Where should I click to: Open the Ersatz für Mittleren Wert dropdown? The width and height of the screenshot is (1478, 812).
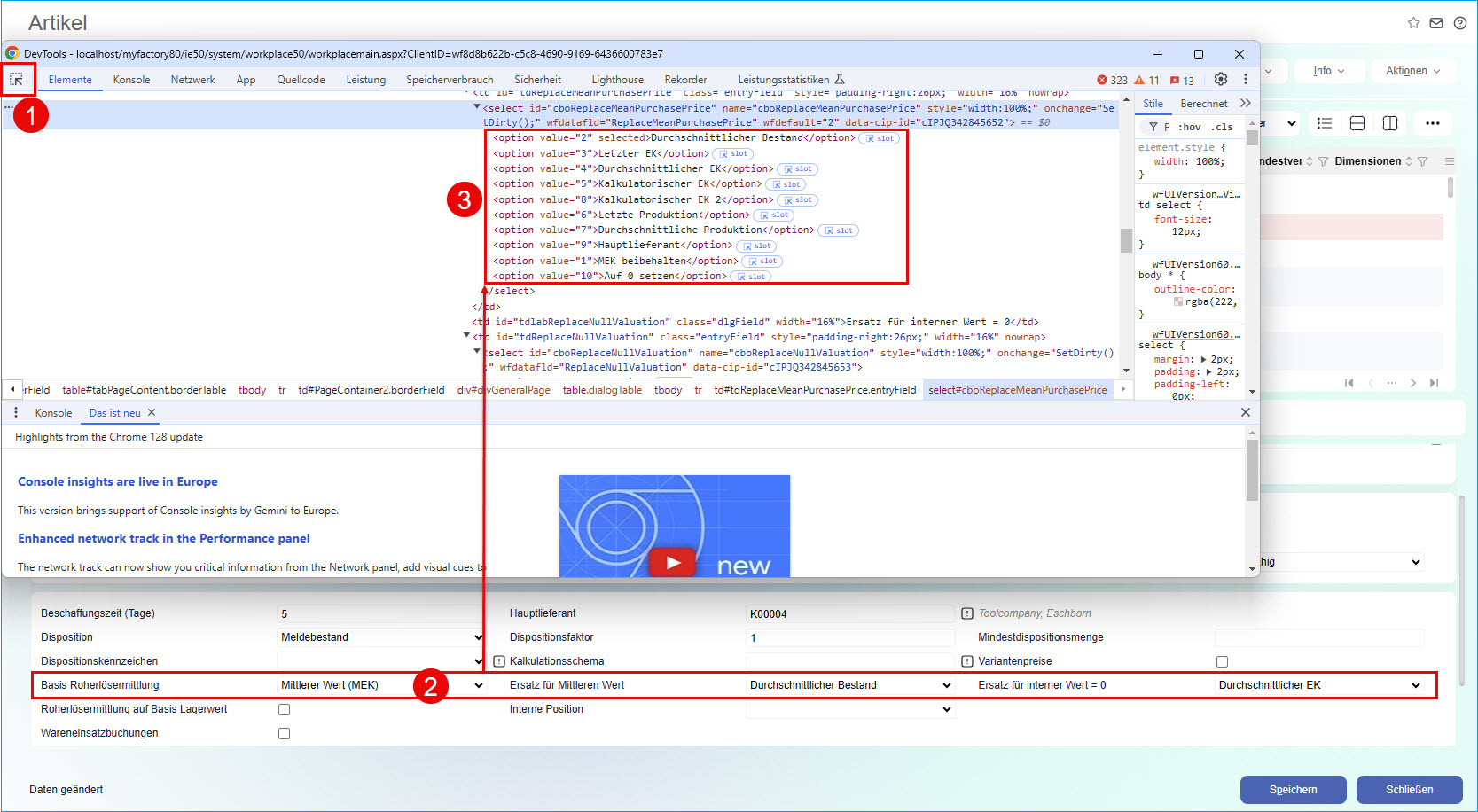pos(849,685)
